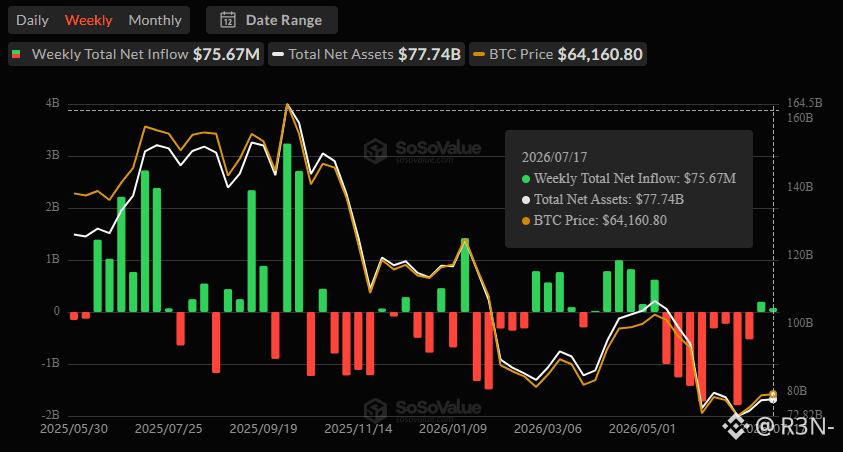Toggle Total Net Assets series visibility
This screenshot has height=452, width=843.
(x=366, y=54)
